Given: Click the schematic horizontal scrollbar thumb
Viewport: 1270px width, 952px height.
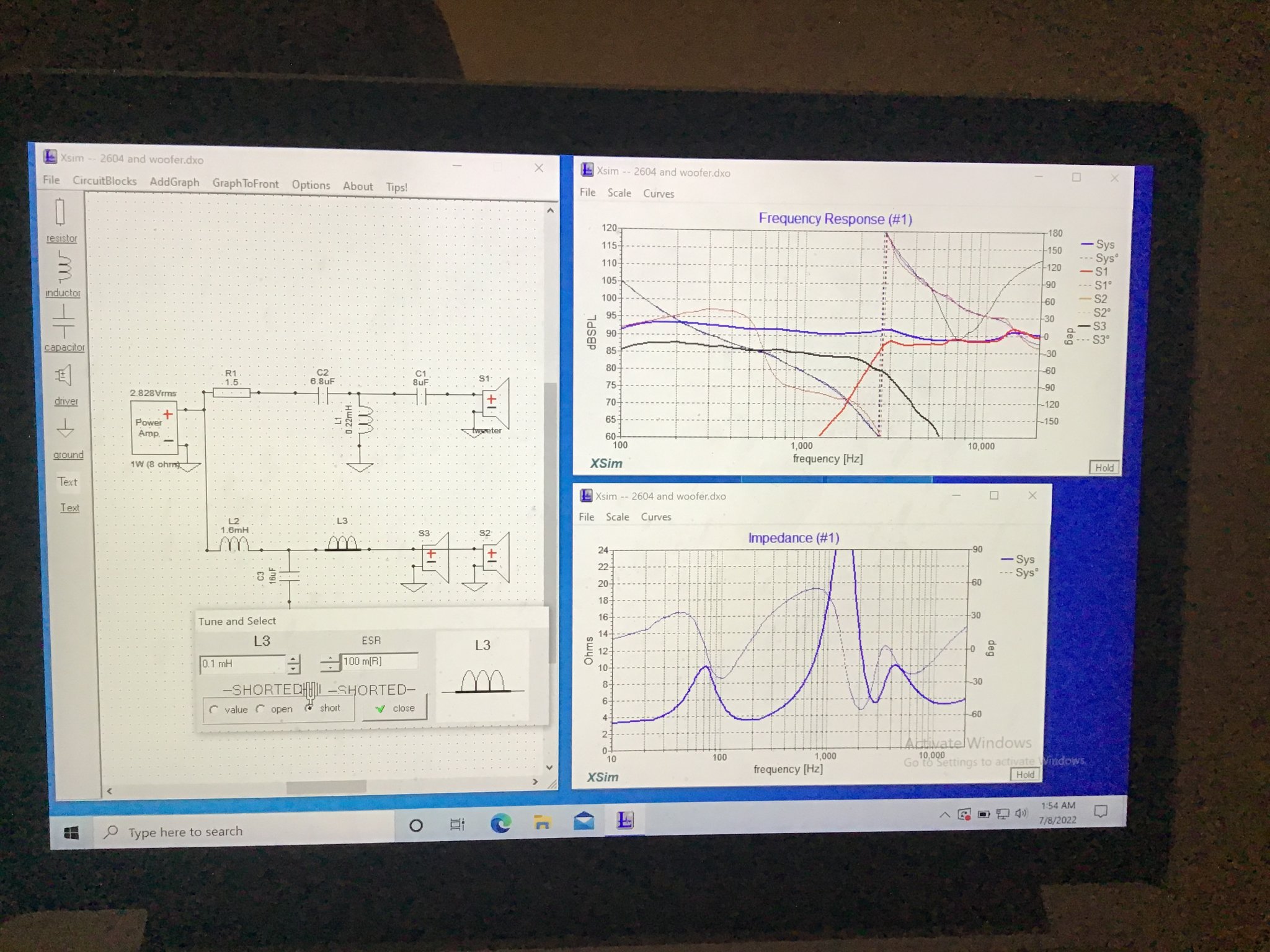Looking at the screenshot, I should coord(326,786).
